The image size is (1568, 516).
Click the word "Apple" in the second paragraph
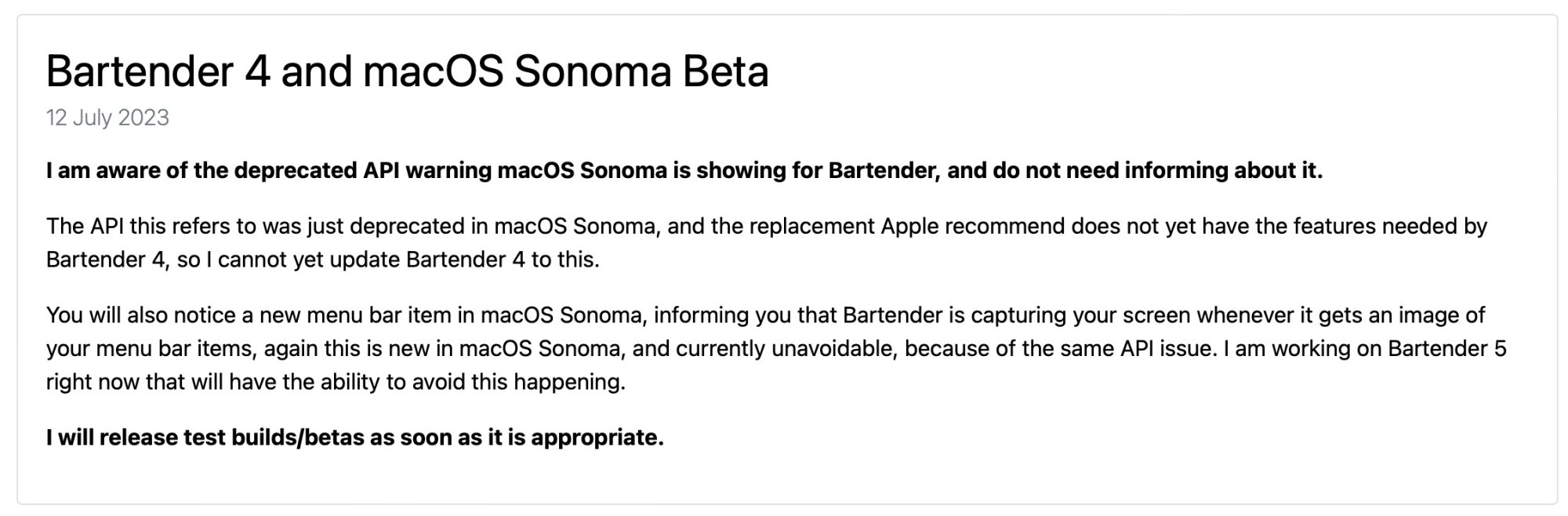909,226
